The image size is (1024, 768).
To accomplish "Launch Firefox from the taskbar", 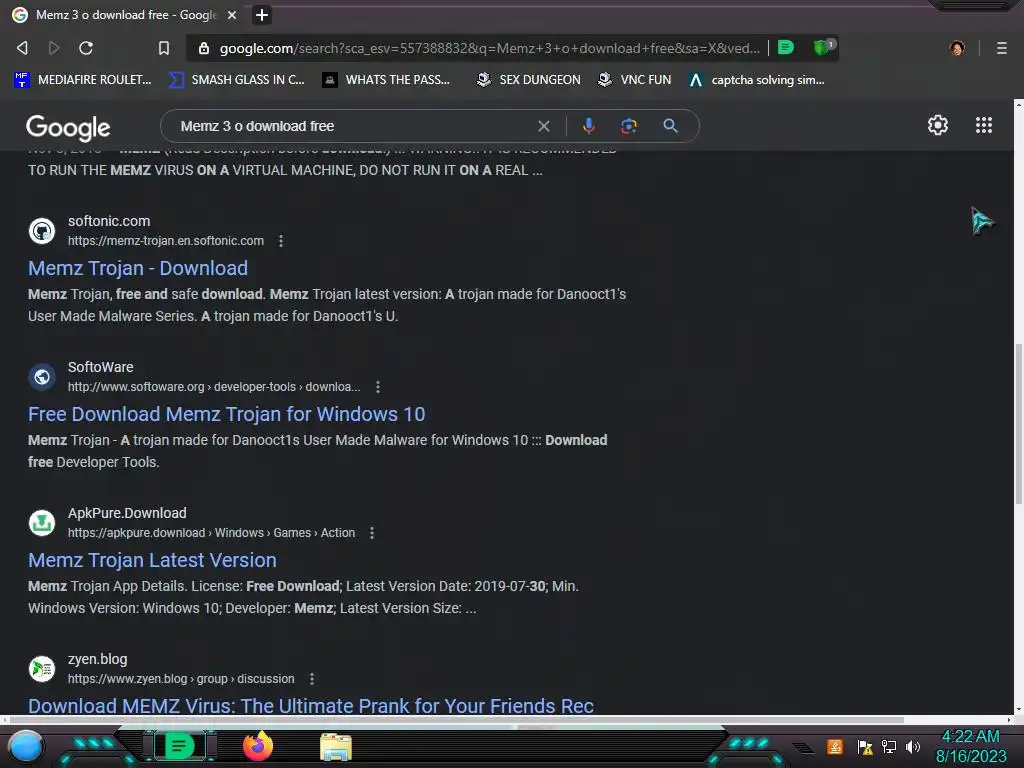I will tap(258, 746).
